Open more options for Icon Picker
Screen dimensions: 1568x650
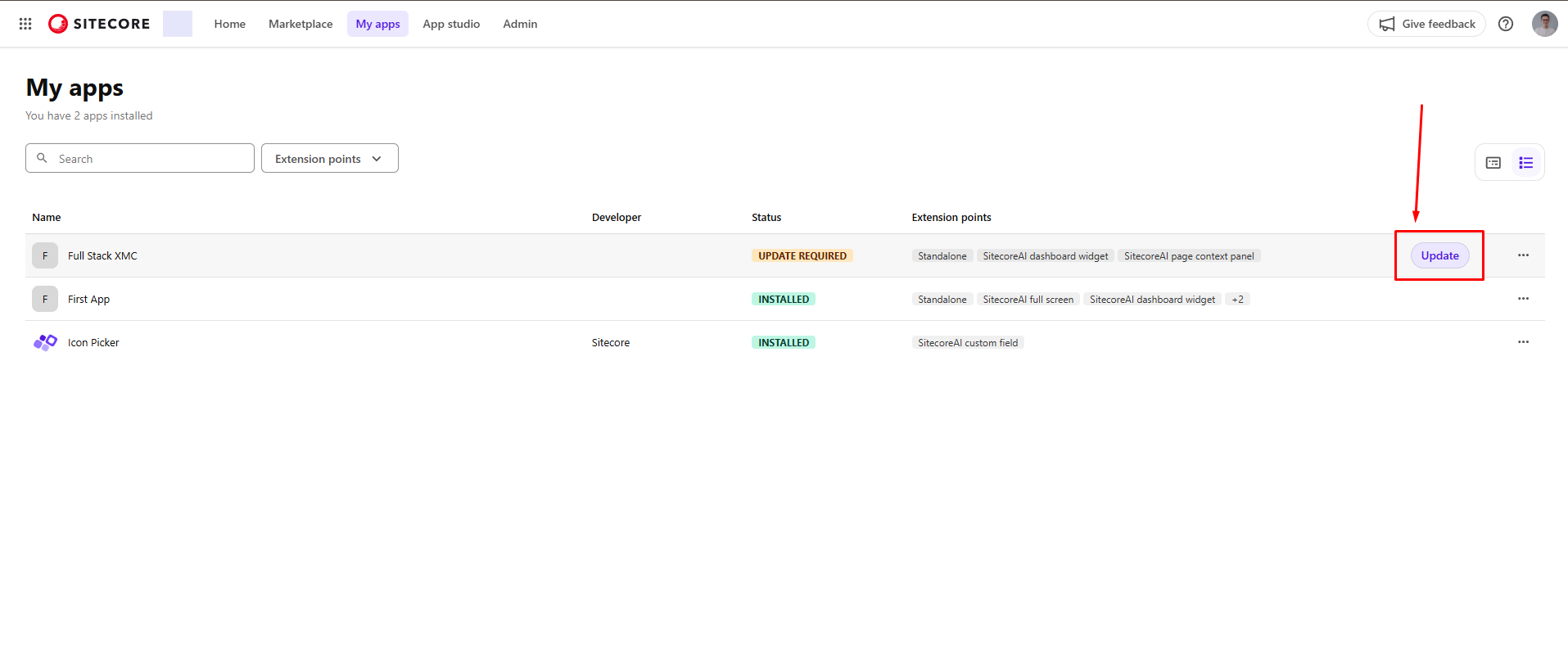click(1523, 342)
